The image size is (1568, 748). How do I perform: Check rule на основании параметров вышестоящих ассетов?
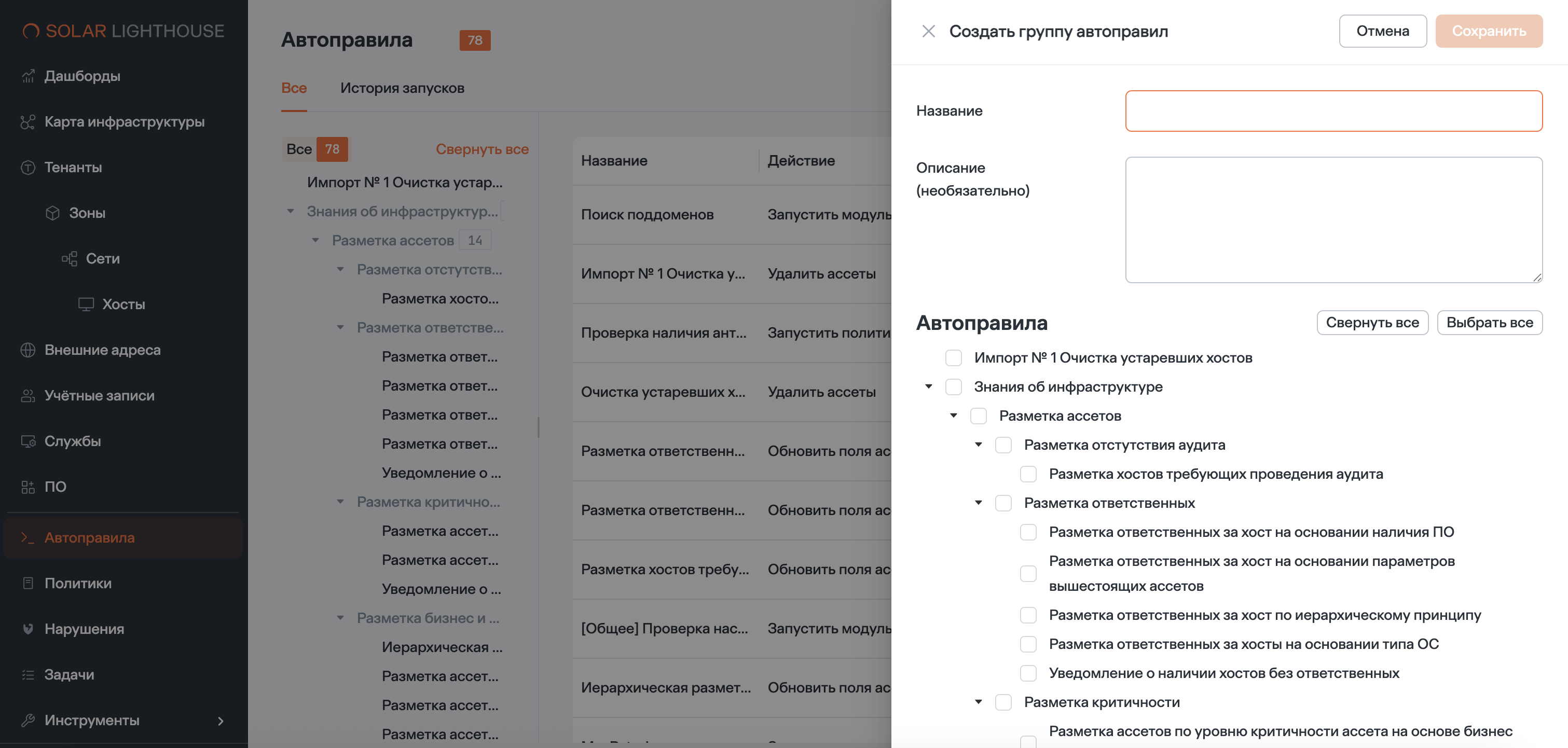click(1029, 574)
